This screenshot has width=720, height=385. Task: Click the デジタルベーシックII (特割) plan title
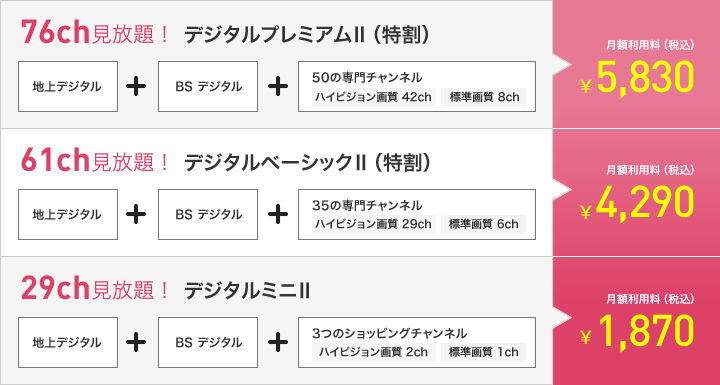tap(307, 162)
